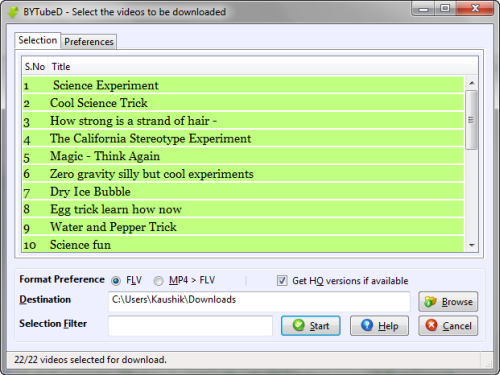Screen dimensions: 500x375
Task: Select 'Magic - Think Again' row
Action: click(x=243, y=156)
